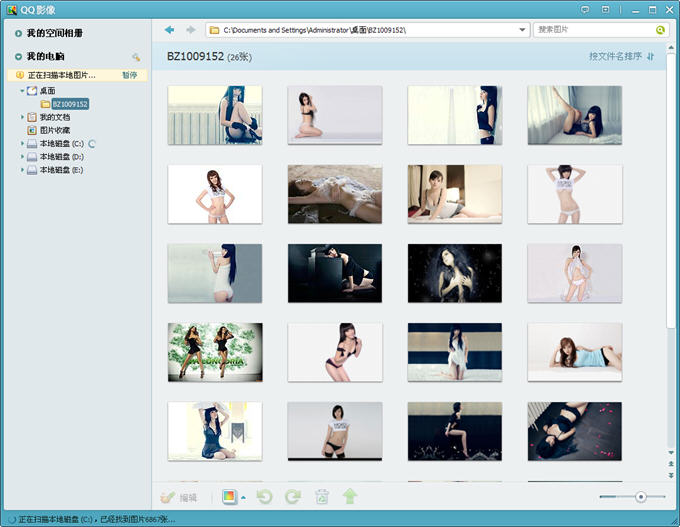Open 图片收藏 in the sidebar
680x527 pixels.
click(54, 130)
